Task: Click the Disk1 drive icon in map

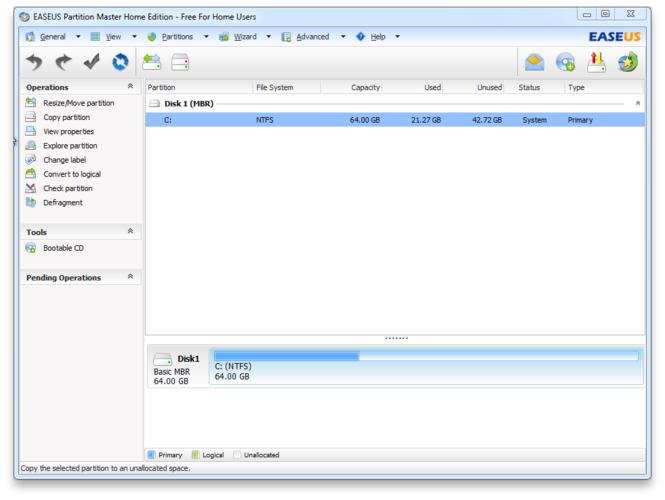Action: tap(162, 359)
